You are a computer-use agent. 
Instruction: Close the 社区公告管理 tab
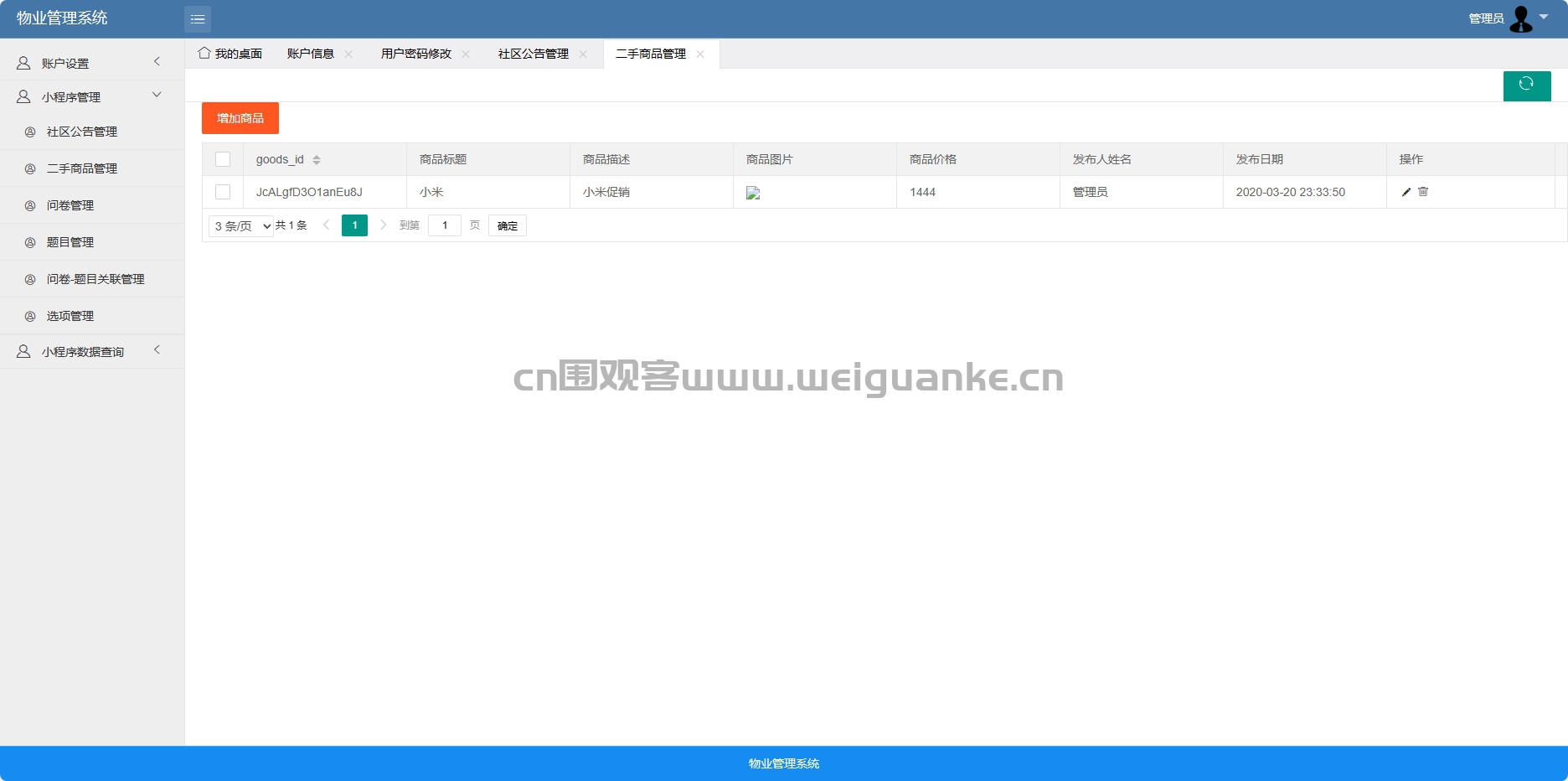(x=583, y=54)
